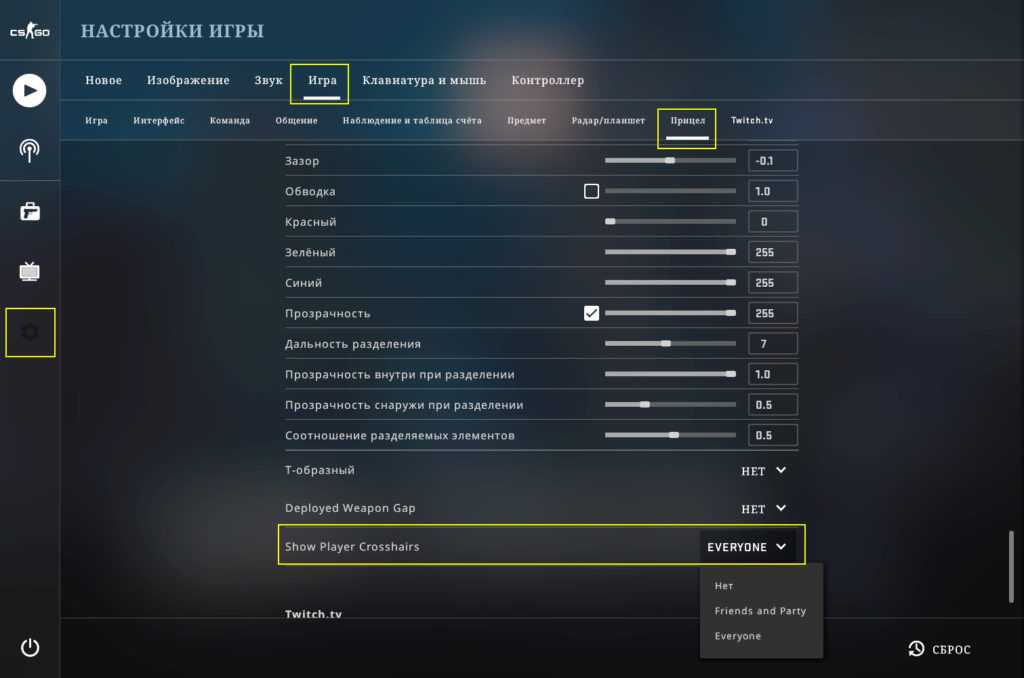Enable the Обводка checkbox
Viewport: 1024px width, 678px height.
tap(591, 191)
